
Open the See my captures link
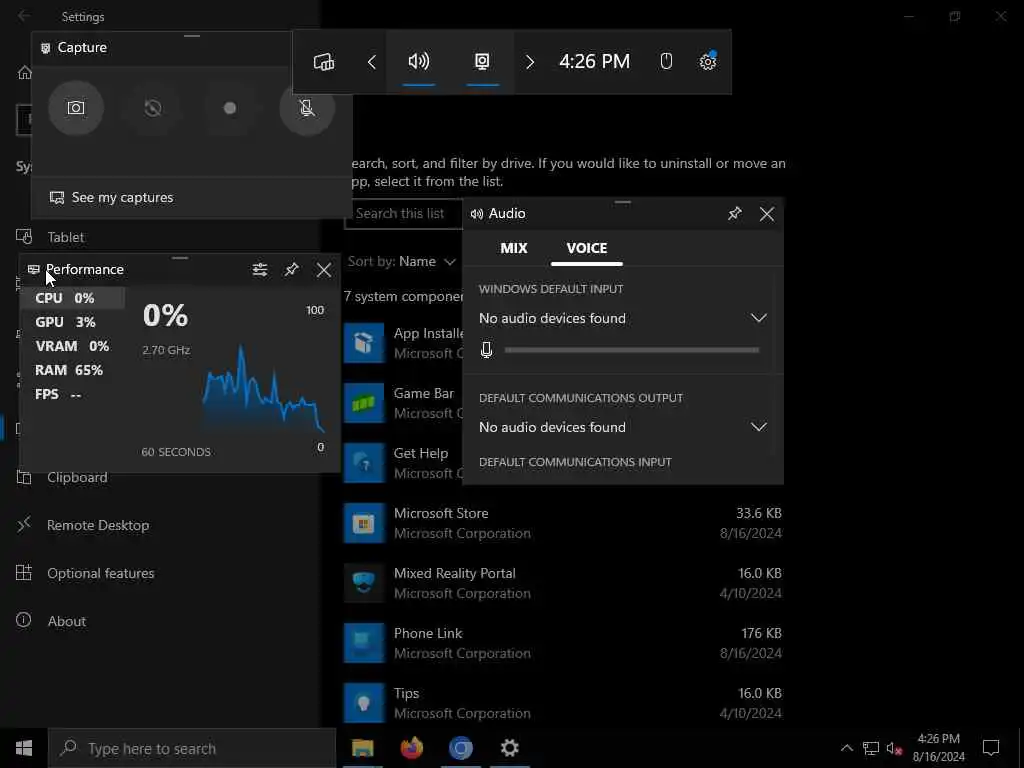112,197
